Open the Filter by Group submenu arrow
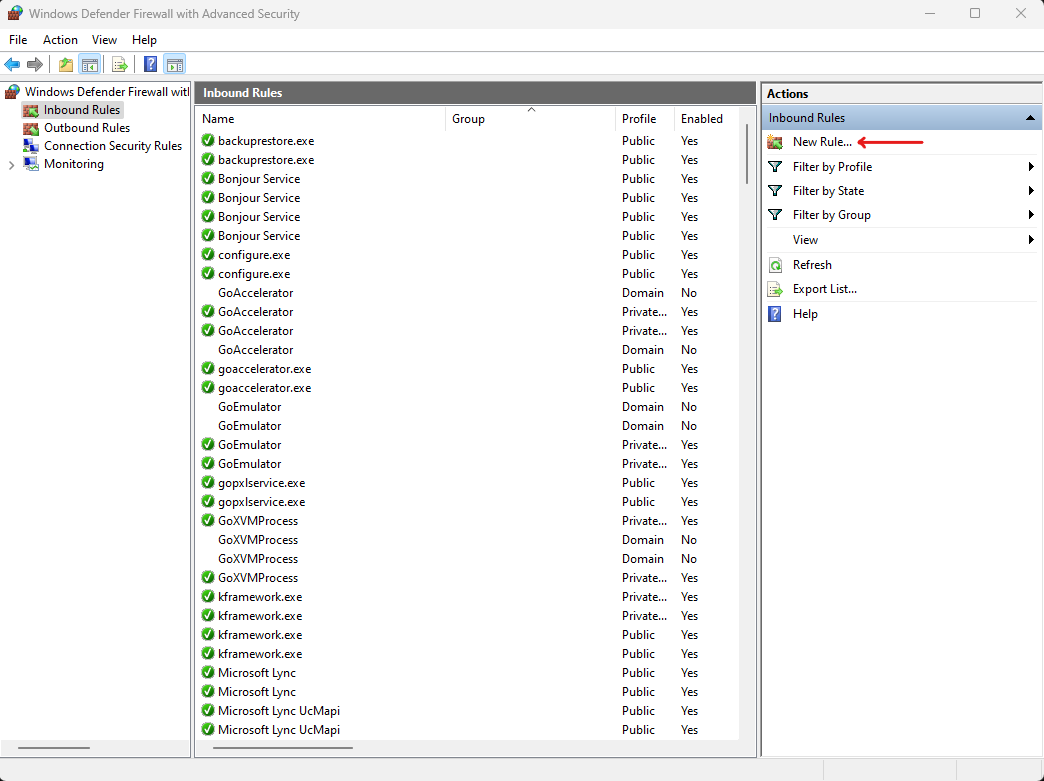The width and height of the screenshot is (1044, 781). (x=1031, y=215)
